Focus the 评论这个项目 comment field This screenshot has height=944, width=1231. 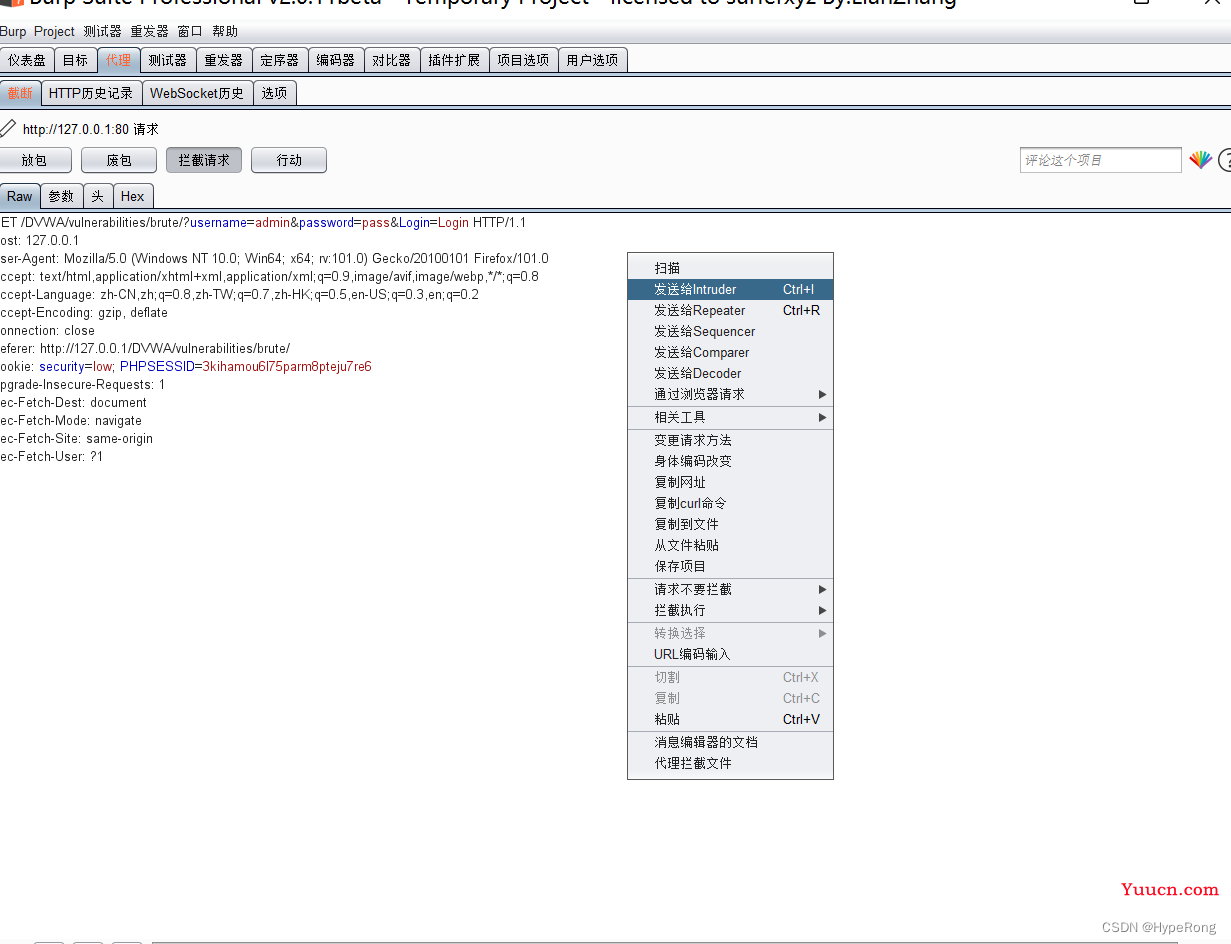coord(1101,160)
